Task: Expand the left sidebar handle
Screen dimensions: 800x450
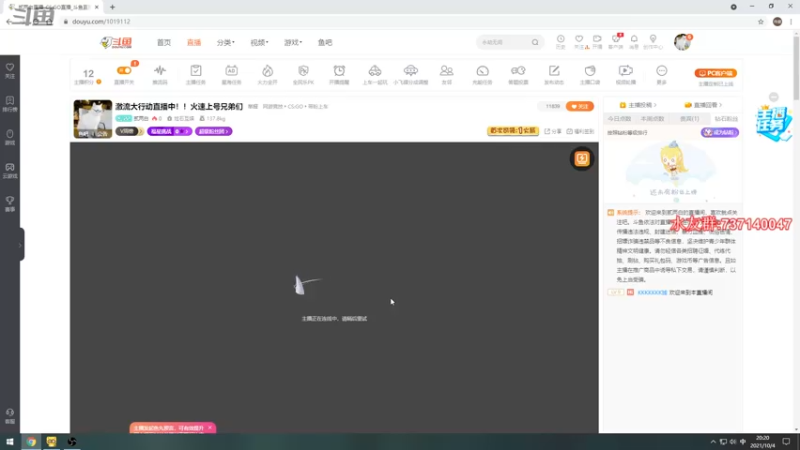Action: coord(20,245)
